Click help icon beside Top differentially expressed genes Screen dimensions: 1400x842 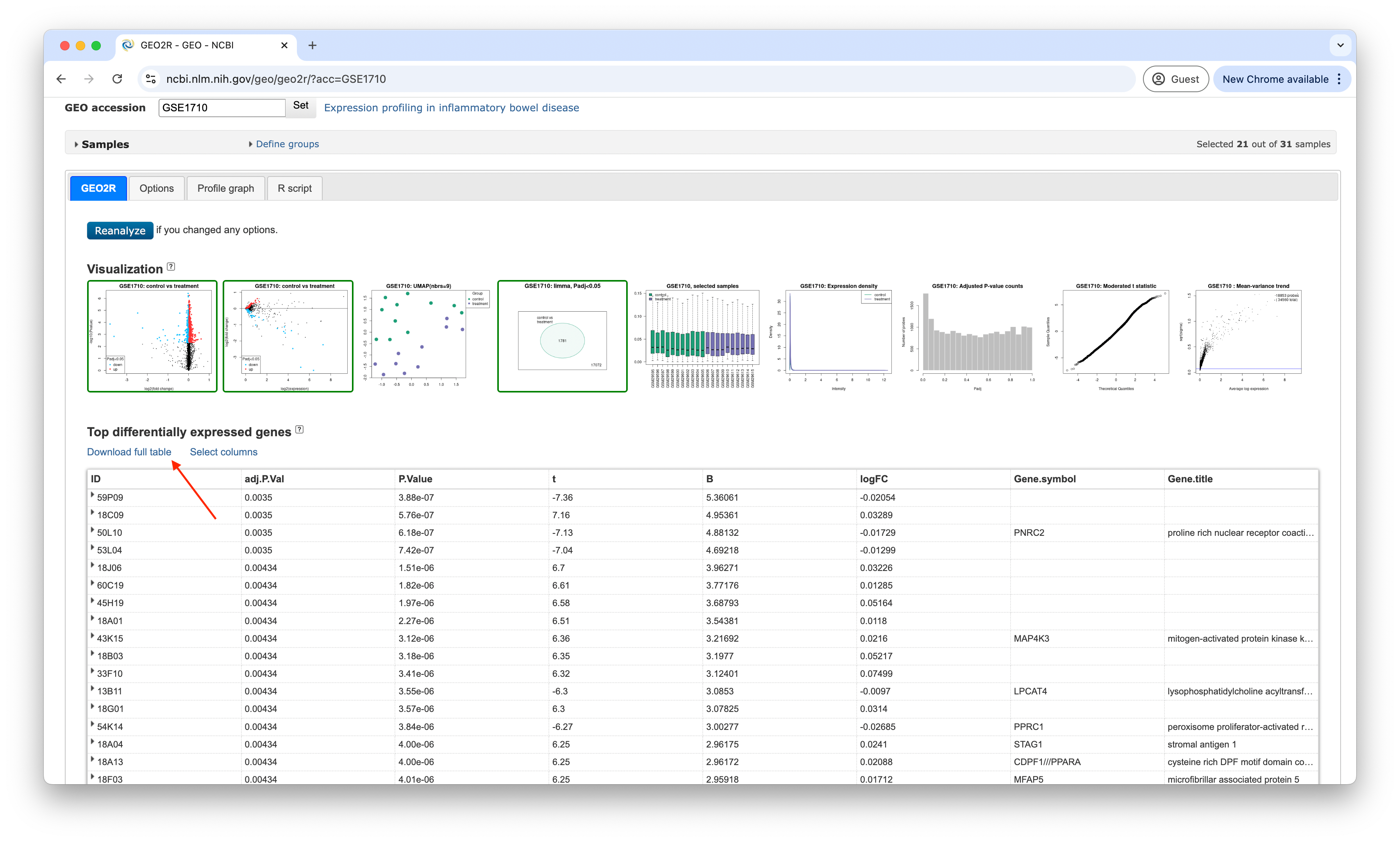click(x=300, y=430)
